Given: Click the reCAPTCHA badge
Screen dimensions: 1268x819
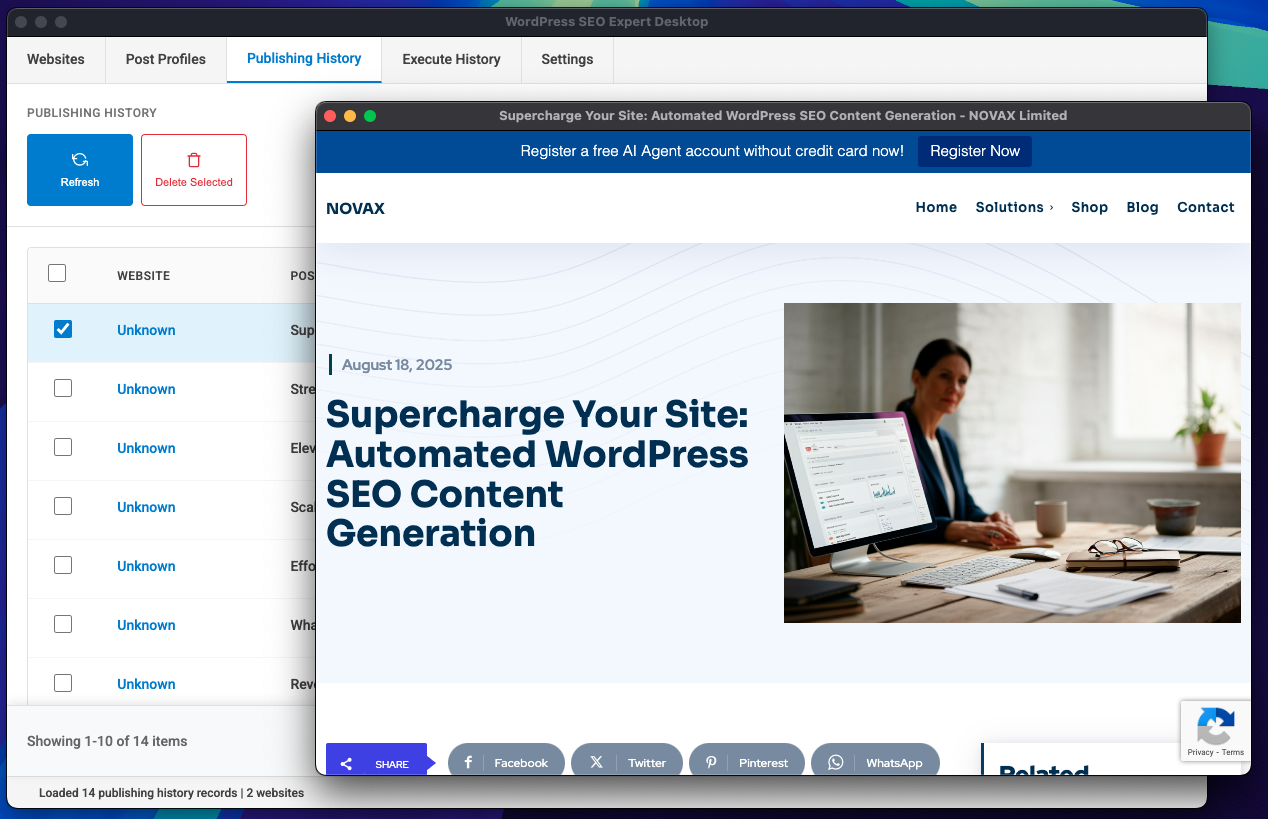Looking at the screenshot, I should point(1216,731).
